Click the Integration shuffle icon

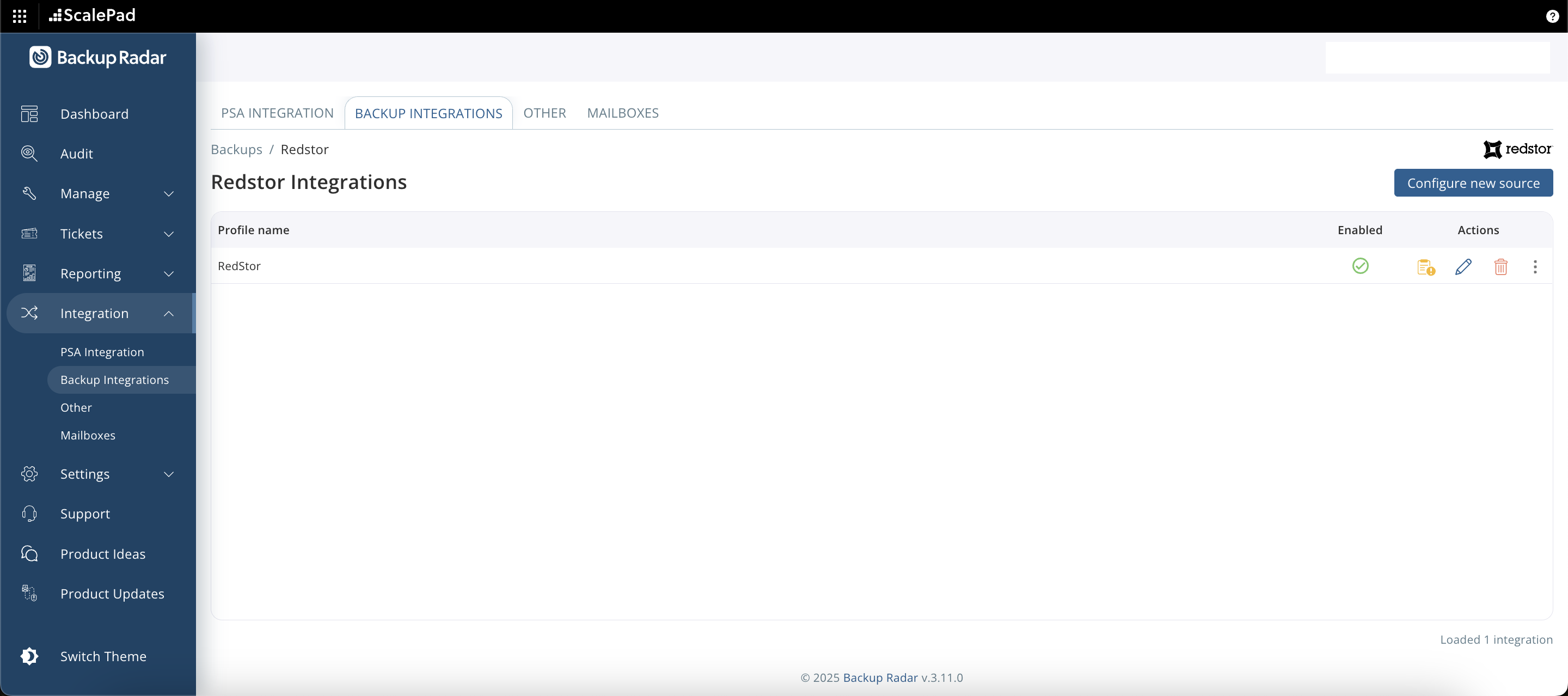click(29, 313)
